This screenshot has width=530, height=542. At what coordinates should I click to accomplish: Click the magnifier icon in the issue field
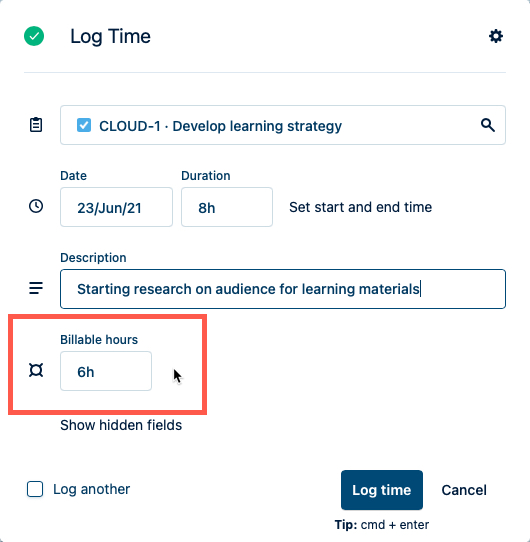click(487, 125)
